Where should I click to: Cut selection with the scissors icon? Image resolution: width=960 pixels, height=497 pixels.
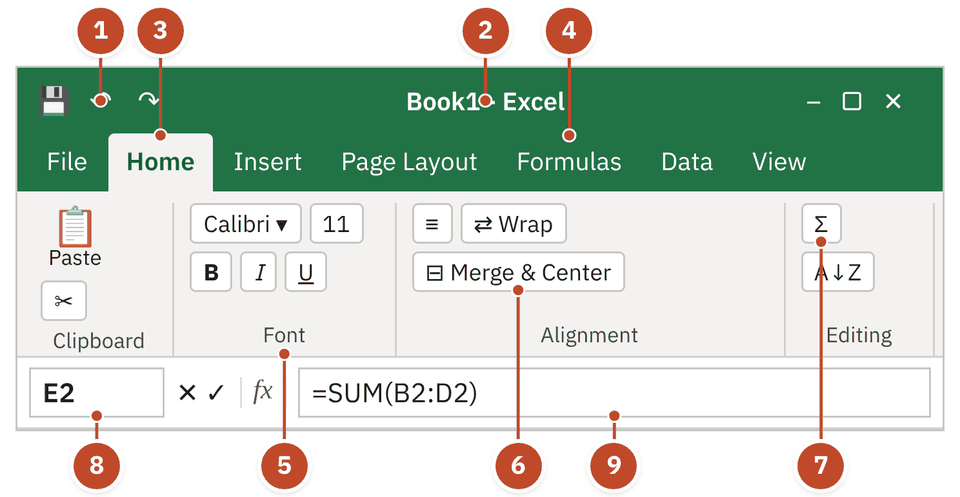(x=64, y=301)
